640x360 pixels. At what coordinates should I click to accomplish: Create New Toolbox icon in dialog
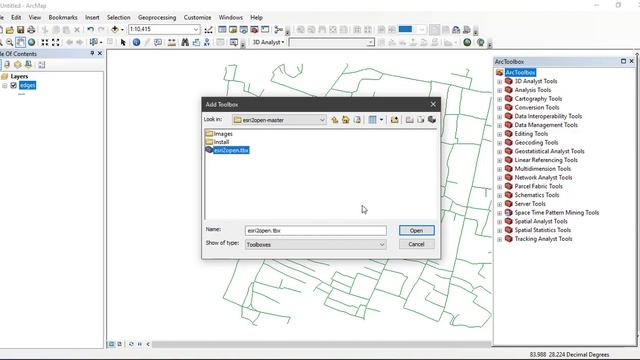click(432, 120)
